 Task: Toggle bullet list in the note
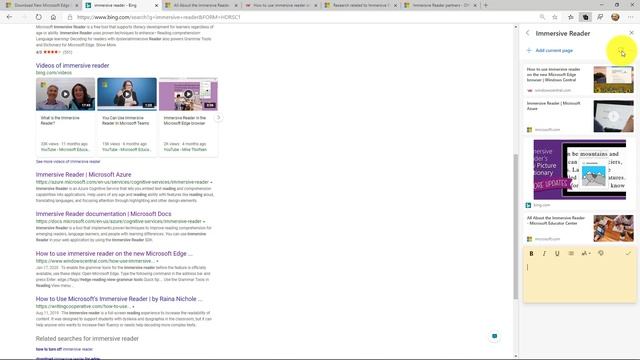click(571, 253)
